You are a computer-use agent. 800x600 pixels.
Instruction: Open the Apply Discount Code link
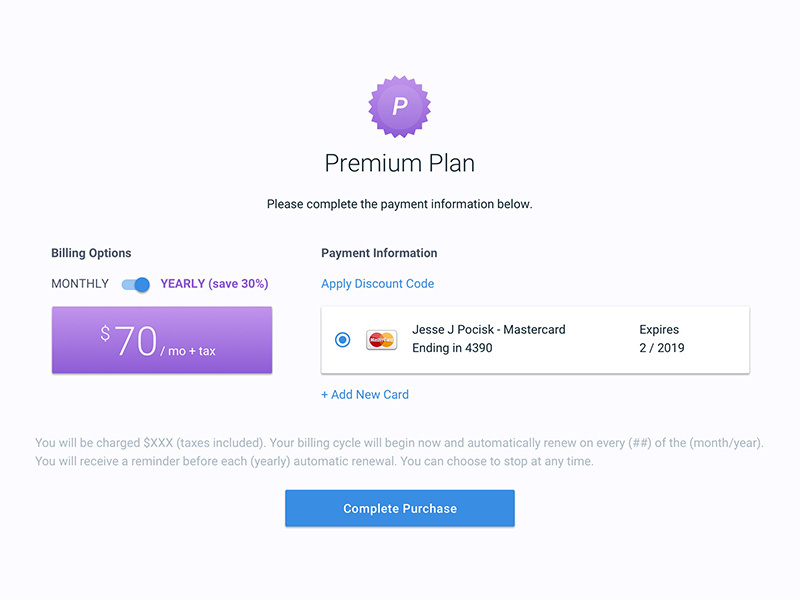point(377,284)
